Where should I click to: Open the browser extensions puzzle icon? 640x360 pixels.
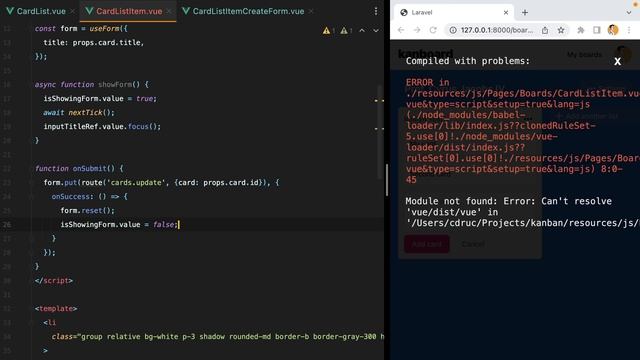(581, 30)
